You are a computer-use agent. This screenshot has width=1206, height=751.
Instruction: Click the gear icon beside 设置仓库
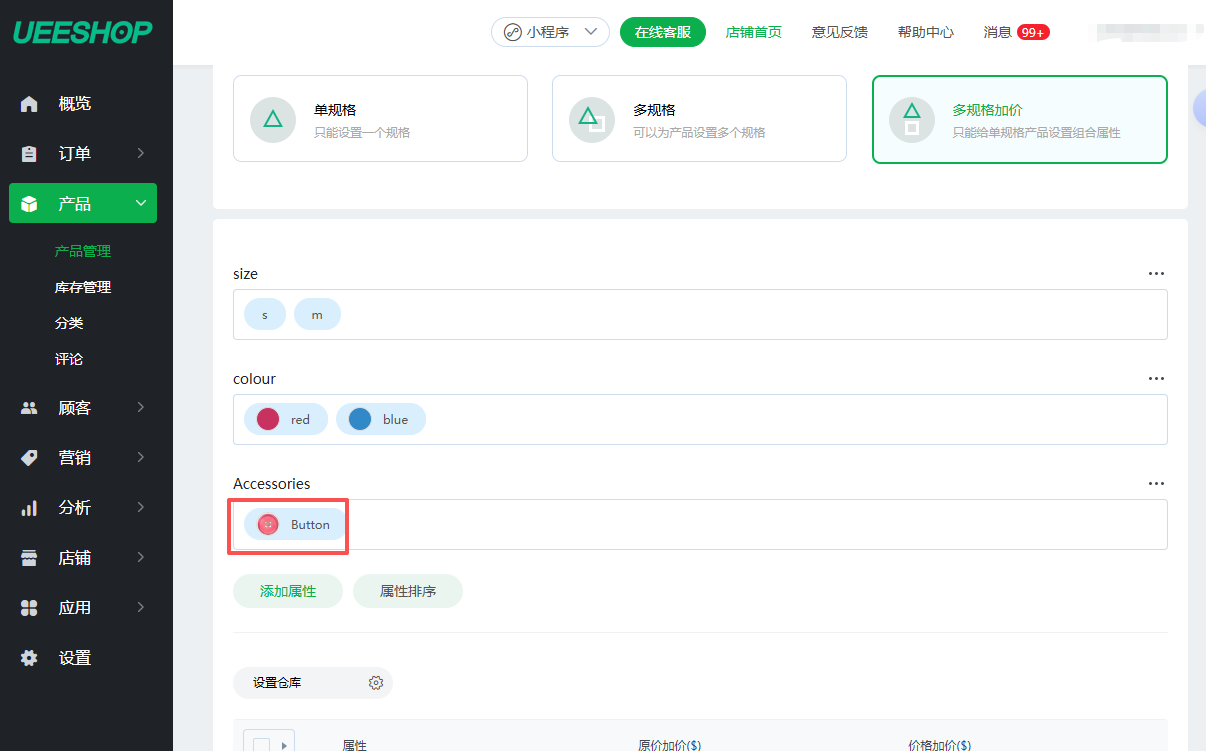click(x=376, y=683)
